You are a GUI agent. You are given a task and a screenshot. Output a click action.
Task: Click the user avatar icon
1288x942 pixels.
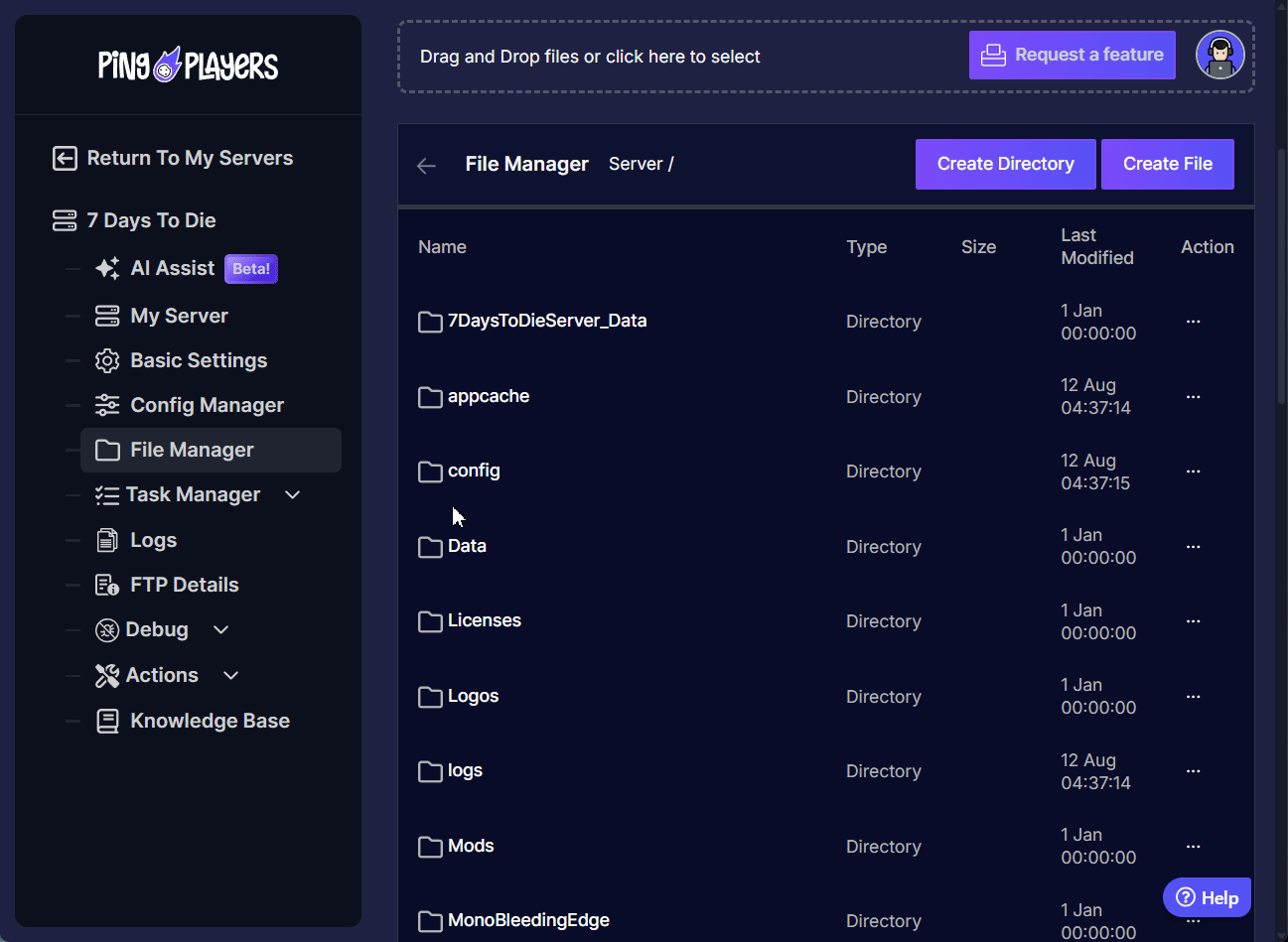[1220, 55]
